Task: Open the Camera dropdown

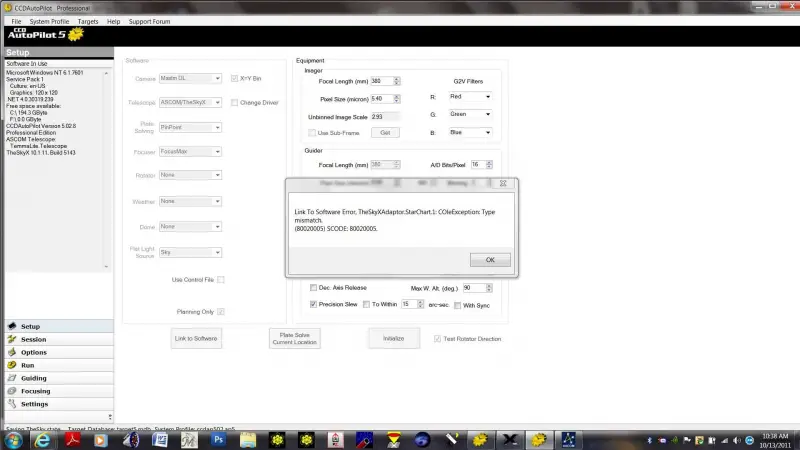Action: [190, 78]
